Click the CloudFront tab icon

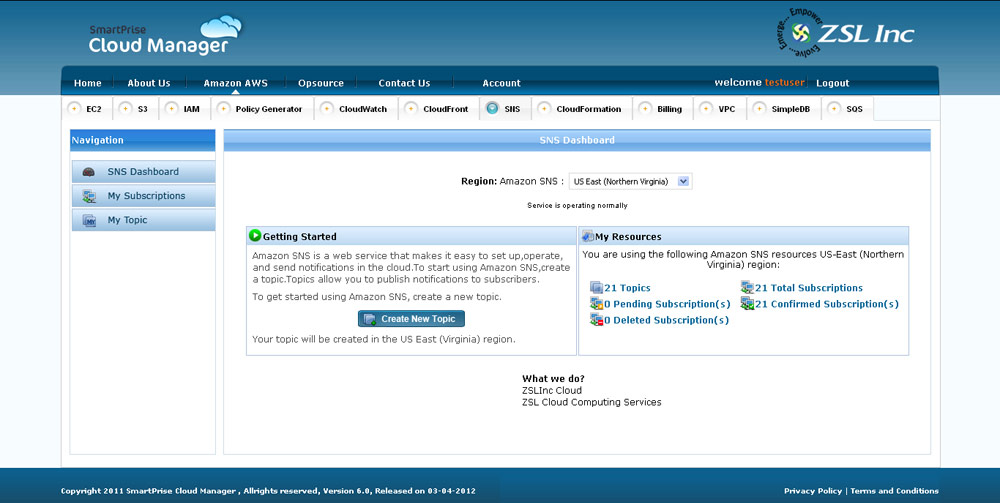point(411,109)
